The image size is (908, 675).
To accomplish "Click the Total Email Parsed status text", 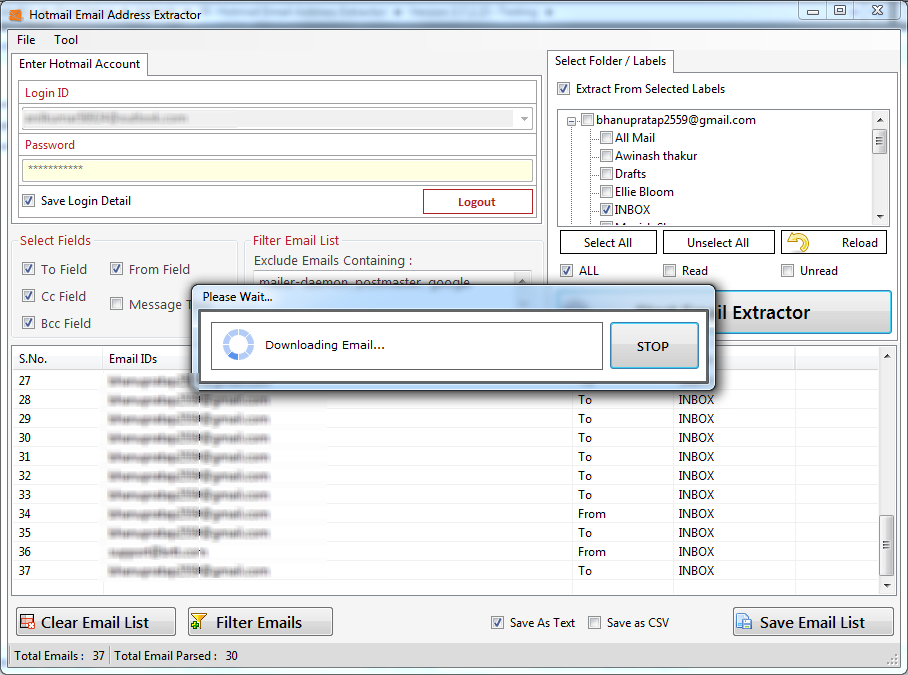I will [175, 656].
